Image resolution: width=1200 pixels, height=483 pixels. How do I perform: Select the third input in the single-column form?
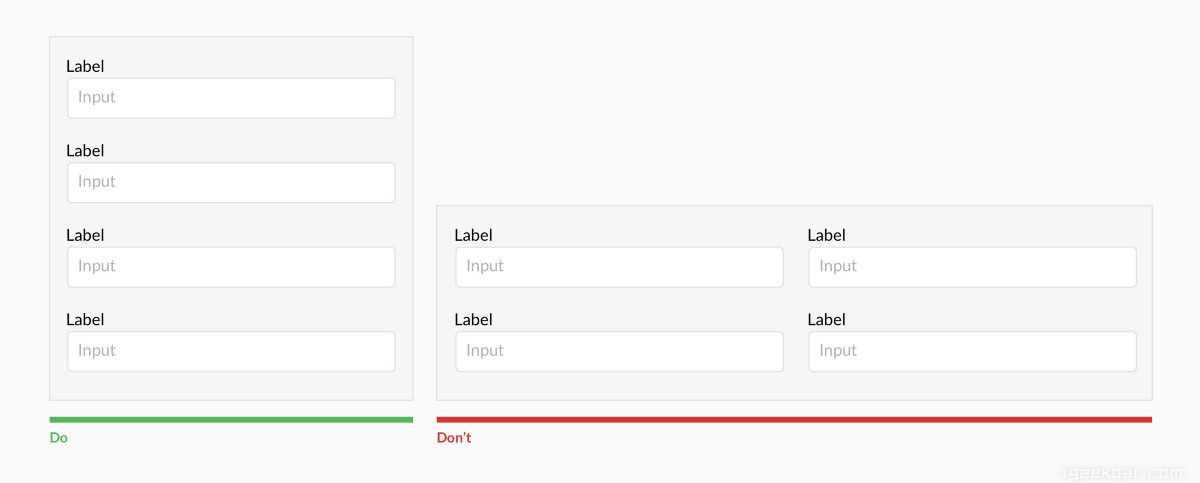tap(231, 267)
